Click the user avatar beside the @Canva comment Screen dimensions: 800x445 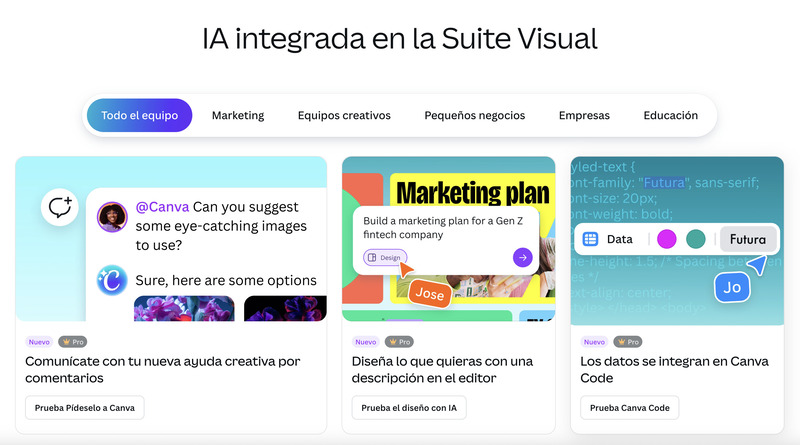(x=112, y=217)
